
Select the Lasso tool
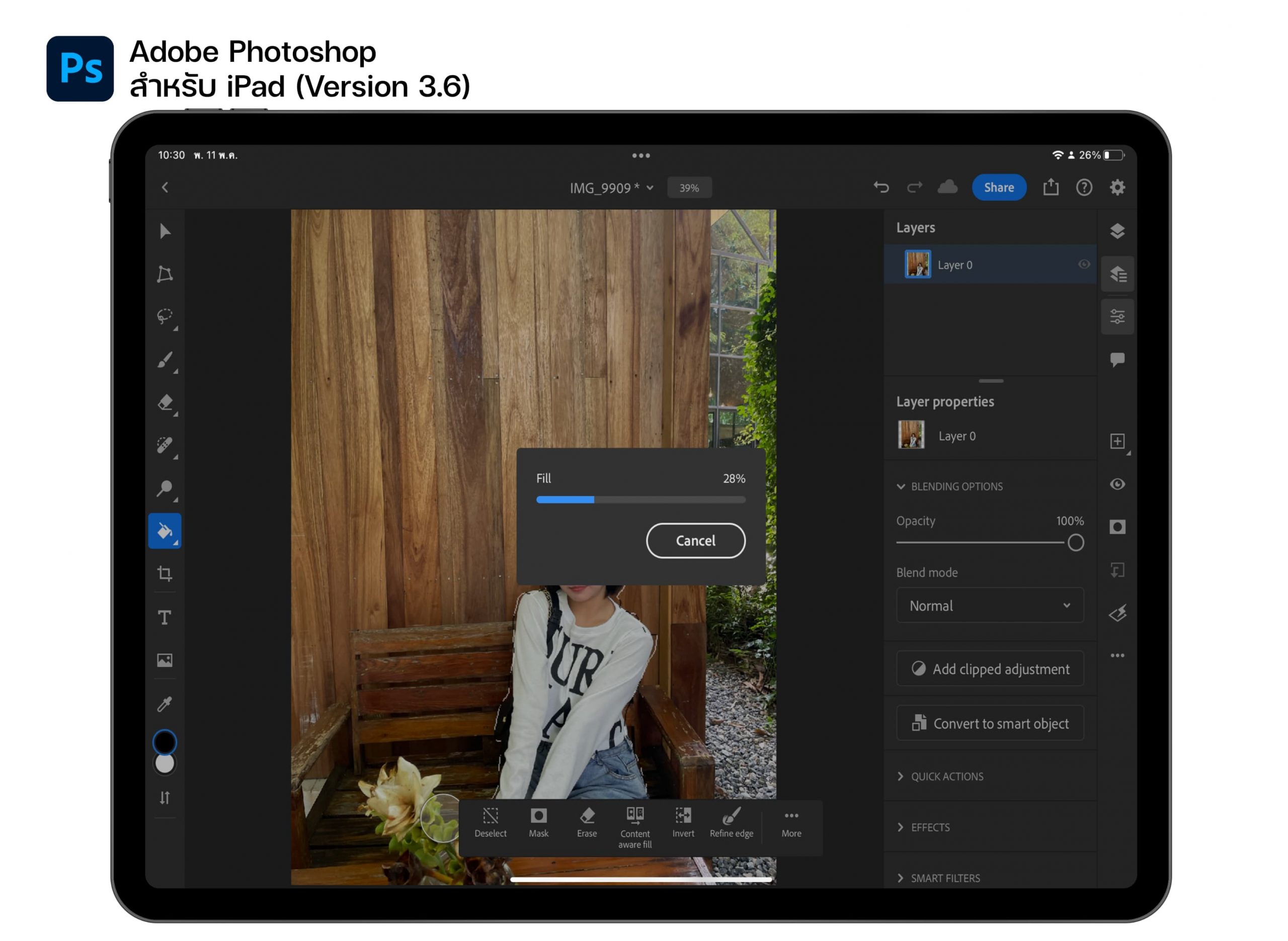pyautogui.click(x=165, y=317)
